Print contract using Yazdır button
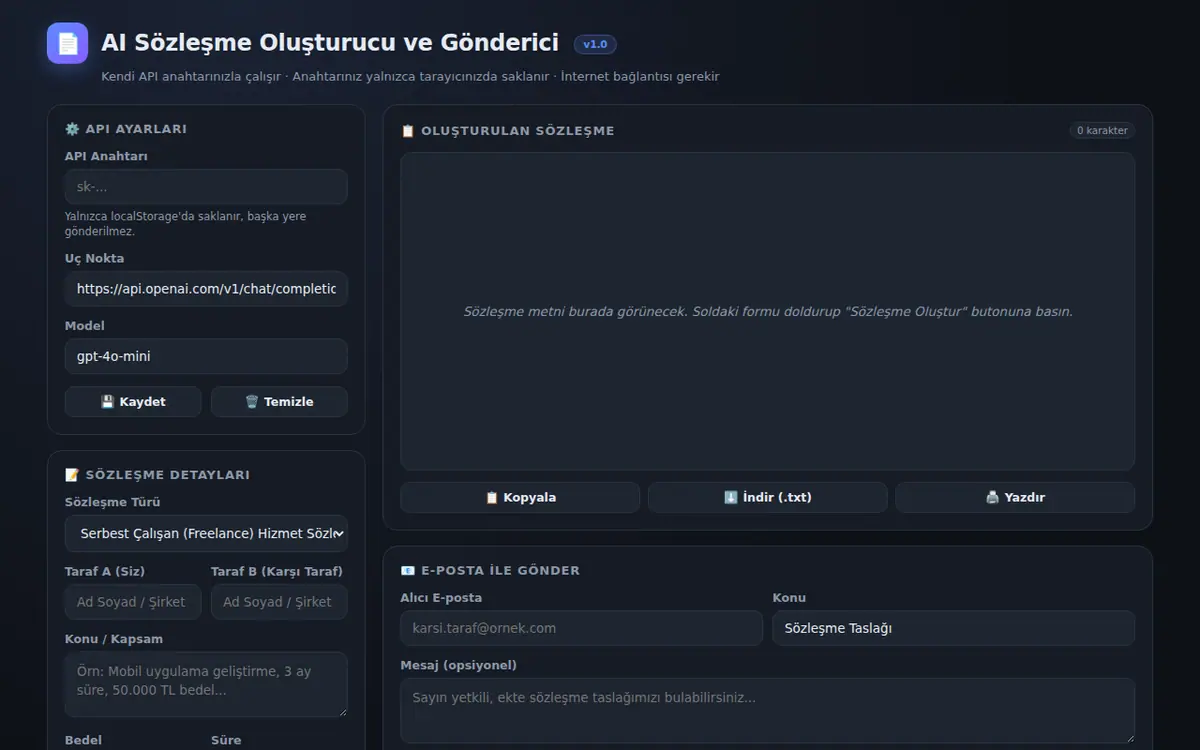Screen dimensions: 1200x750 coord(1015,497)
